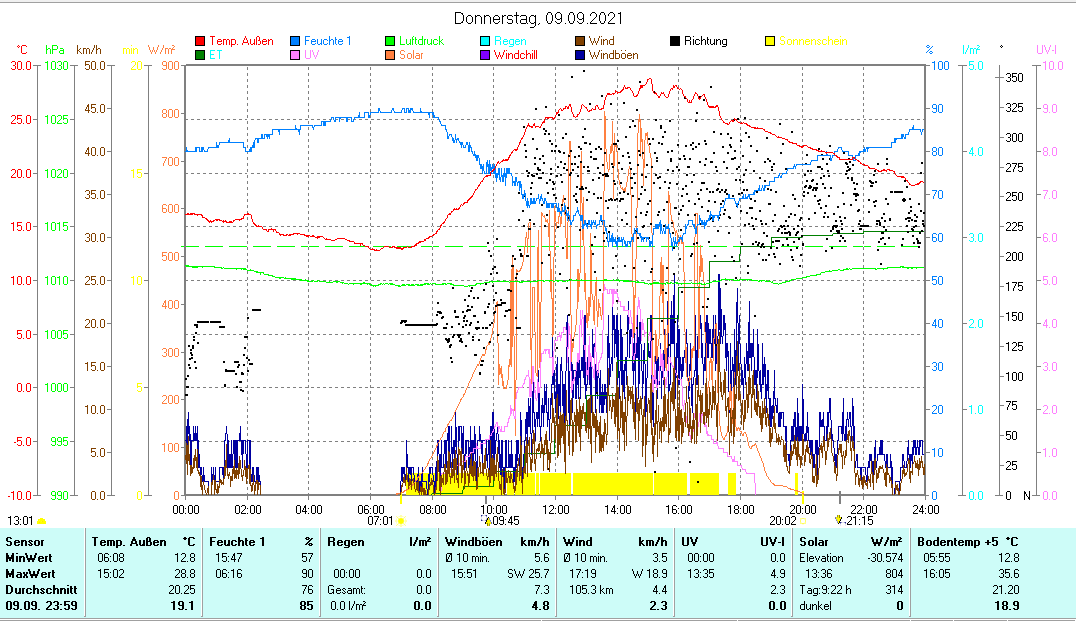This screenshot has width=1076, height=621.
Task: Click the Elevation label in Solar column
Action: pos(821,558)
